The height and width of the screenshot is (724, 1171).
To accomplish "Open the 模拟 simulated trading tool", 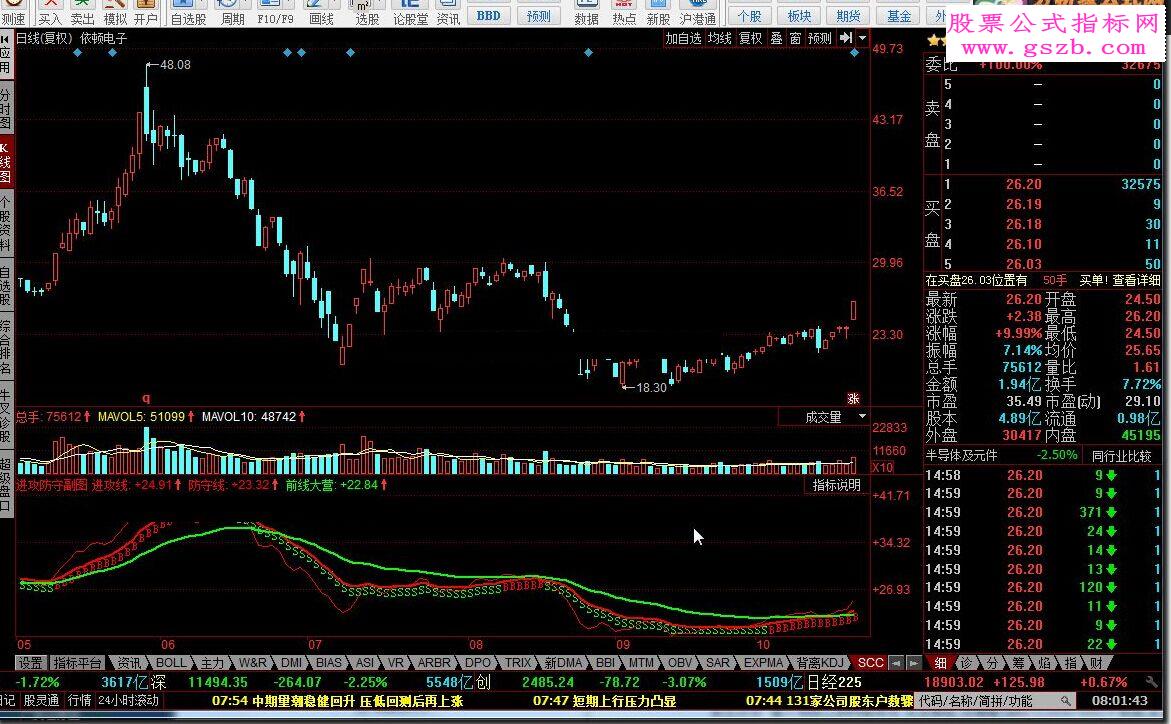I will pos(114,13).
